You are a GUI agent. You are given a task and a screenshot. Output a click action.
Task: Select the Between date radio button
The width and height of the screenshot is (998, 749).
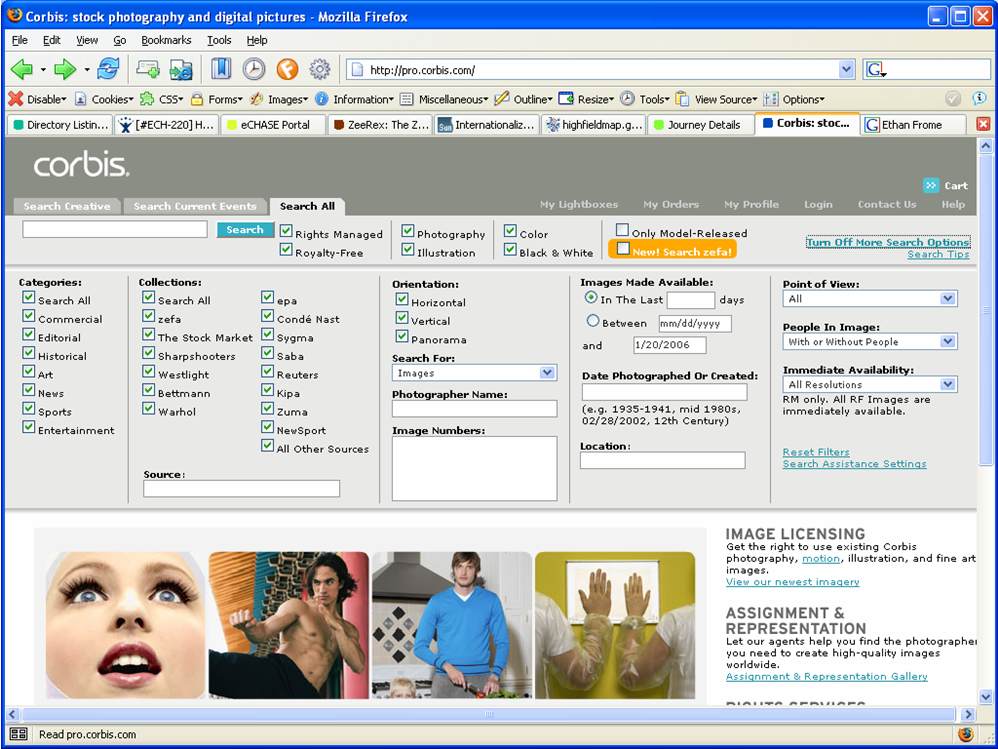point(593,322)
